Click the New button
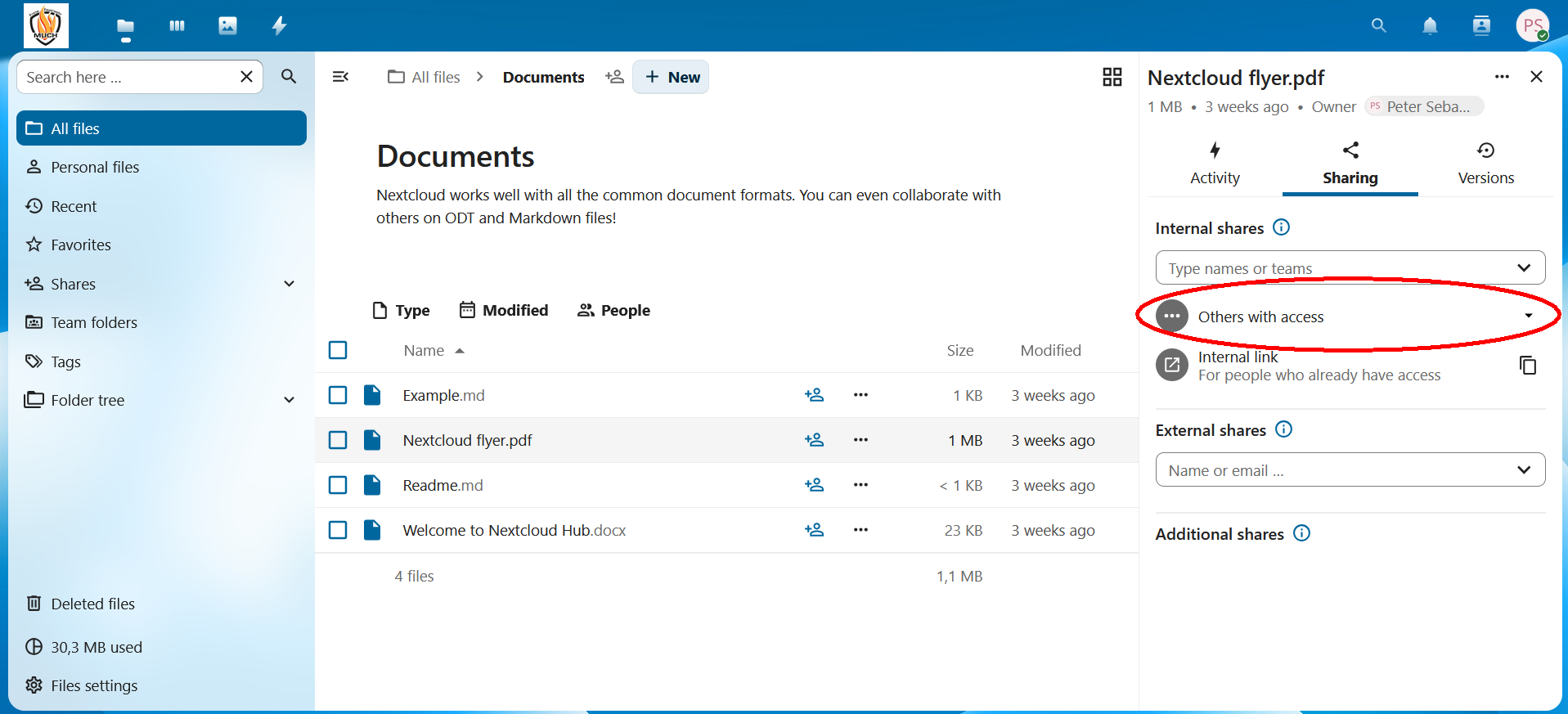This screenshot has width=1568, height=714. pos(672,77)
